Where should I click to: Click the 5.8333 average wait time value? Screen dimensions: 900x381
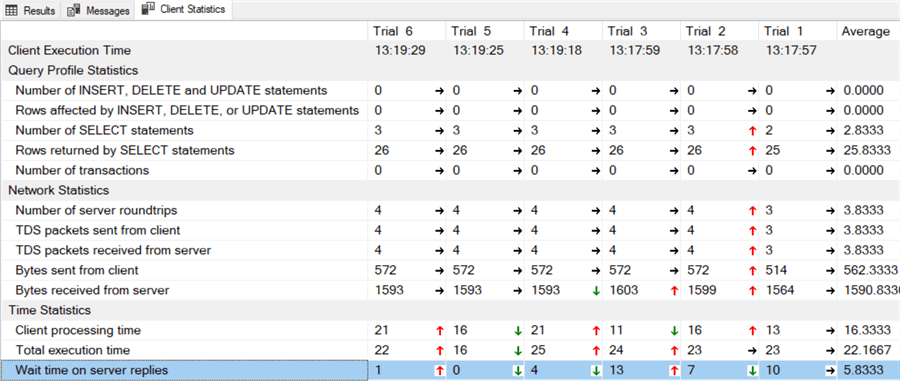863,370
